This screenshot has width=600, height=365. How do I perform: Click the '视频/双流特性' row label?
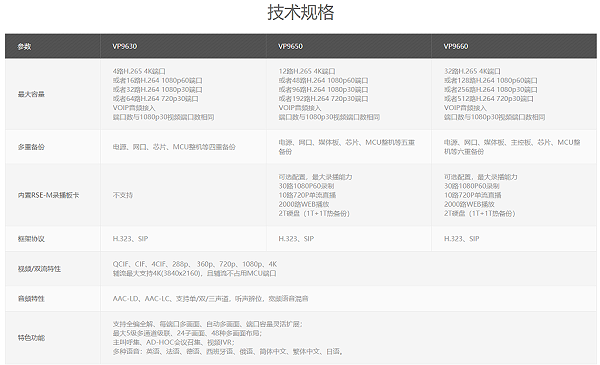point(39,269)
